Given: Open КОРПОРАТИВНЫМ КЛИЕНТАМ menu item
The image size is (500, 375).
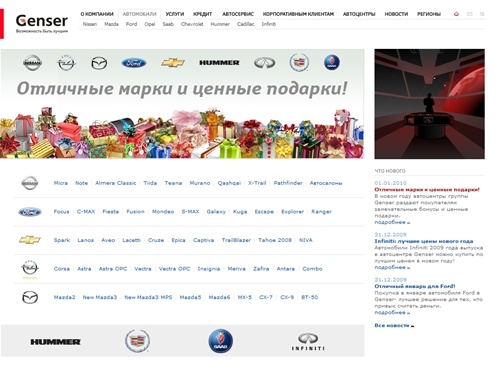Looking at the screenshot, I should (x=298, y=14).
